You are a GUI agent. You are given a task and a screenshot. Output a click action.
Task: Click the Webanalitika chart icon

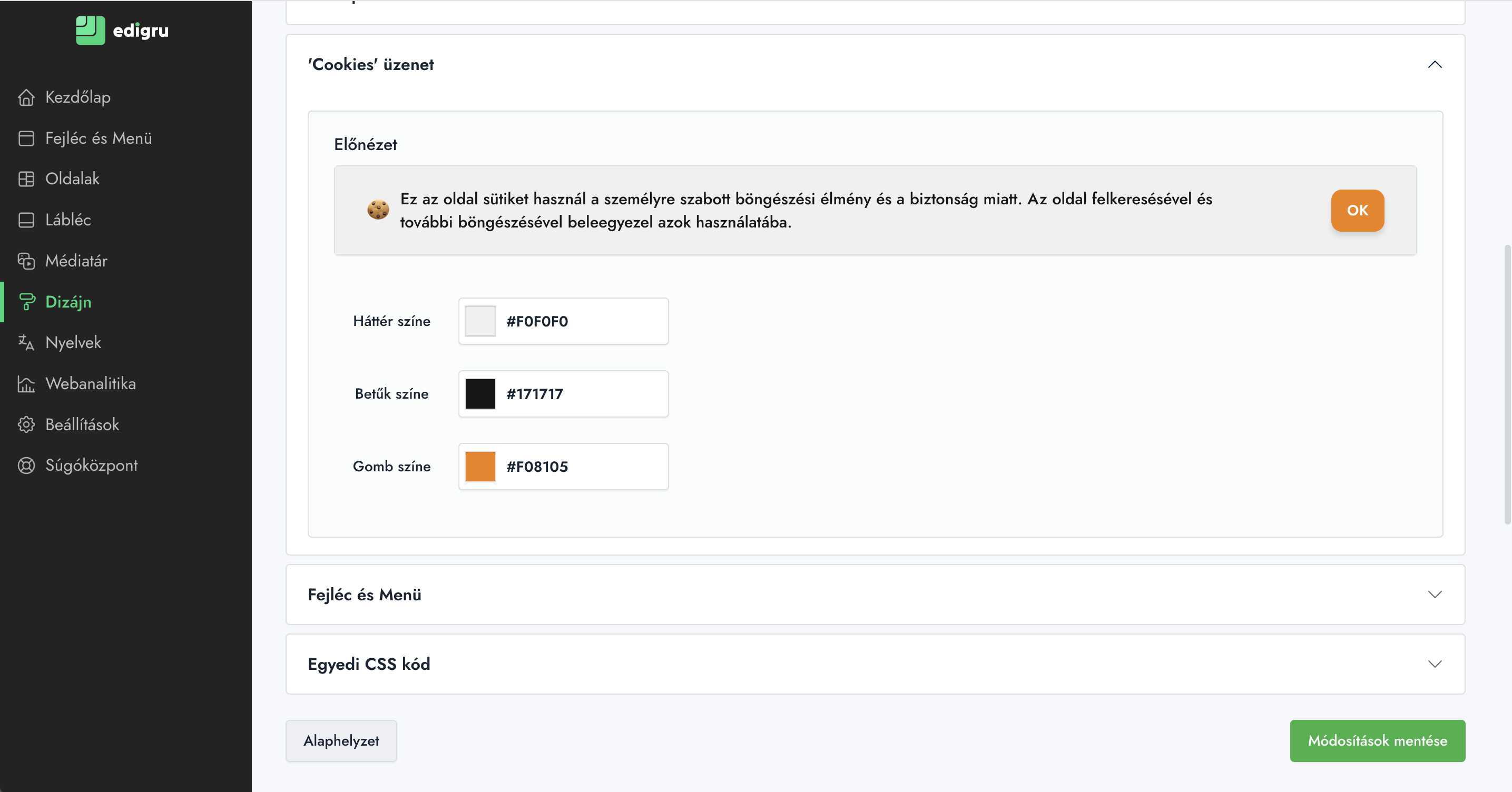26,384
